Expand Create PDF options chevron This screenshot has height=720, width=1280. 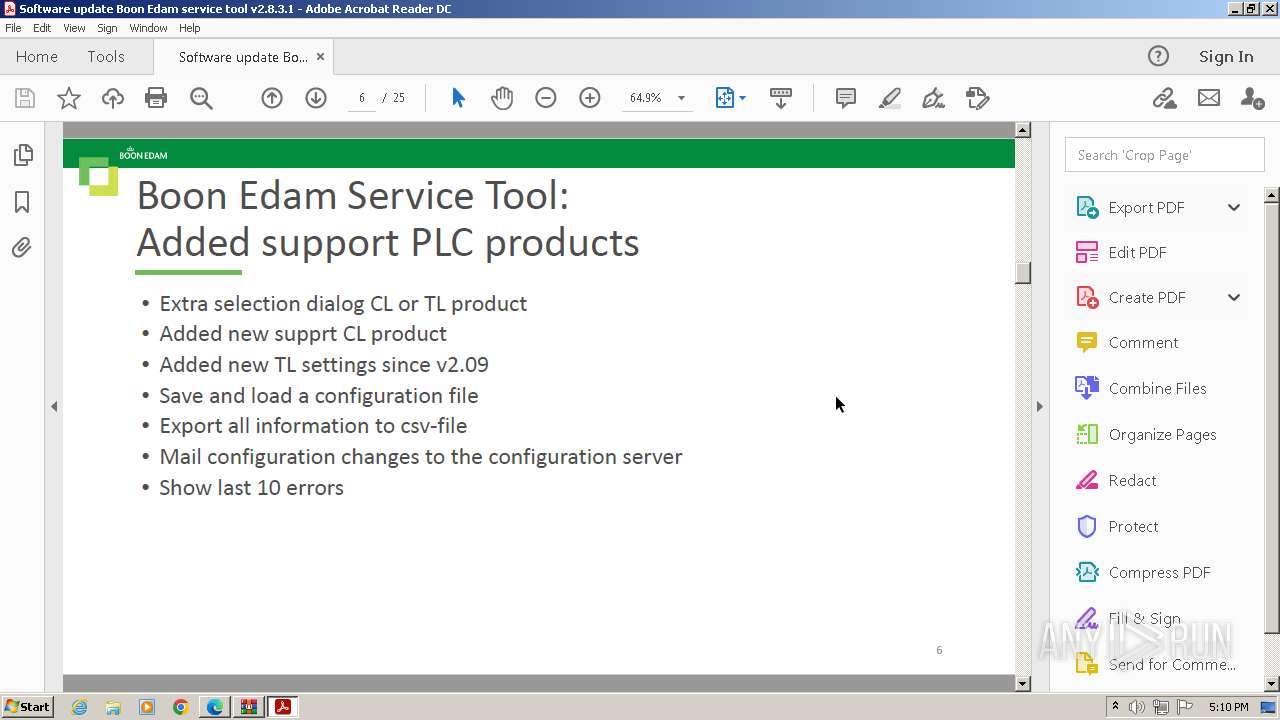click(1234, 297)
